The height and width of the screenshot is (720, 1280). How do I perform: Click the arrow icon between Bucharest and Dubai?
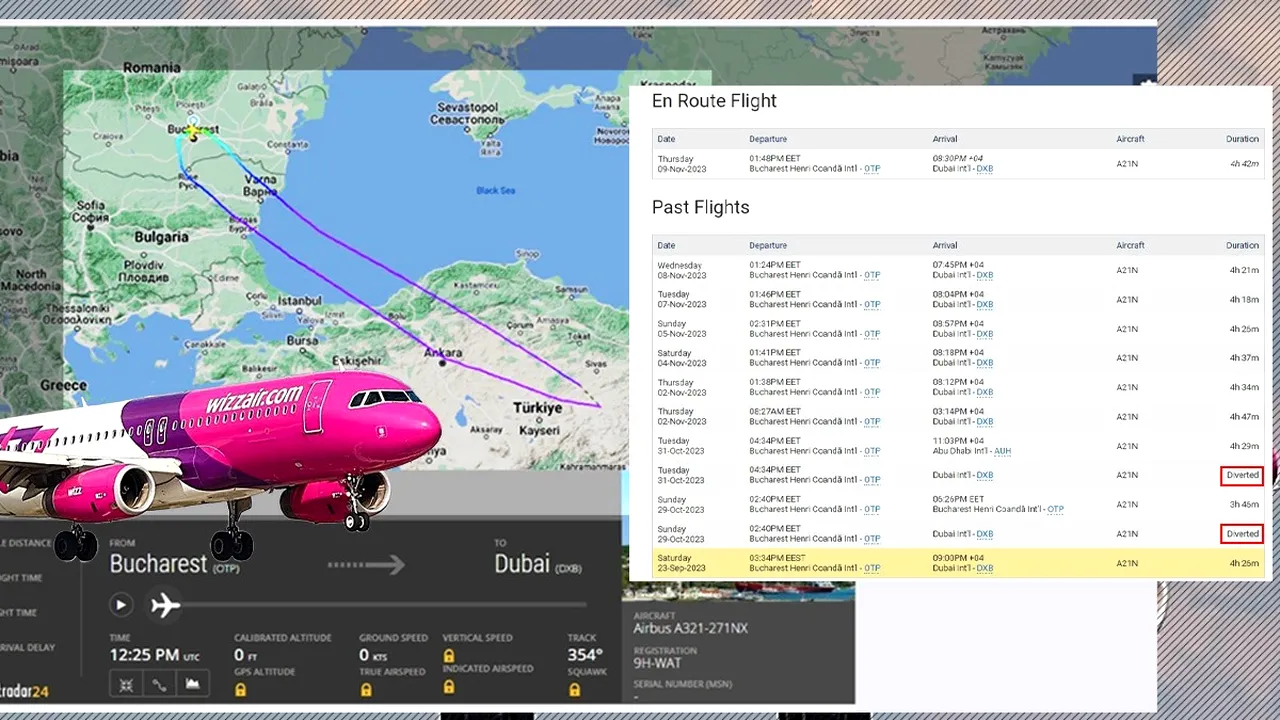368,563
